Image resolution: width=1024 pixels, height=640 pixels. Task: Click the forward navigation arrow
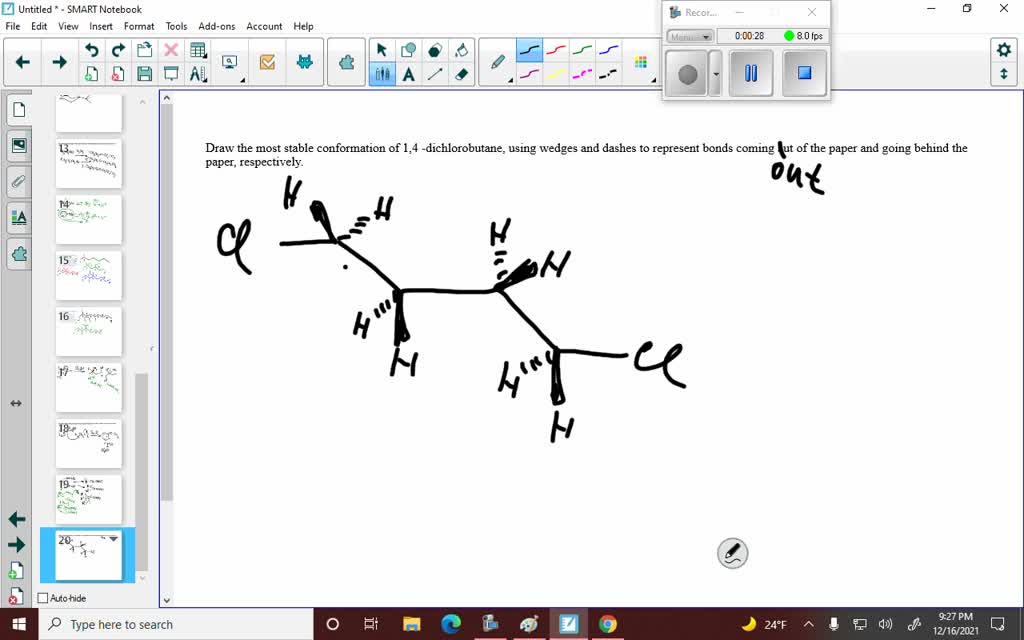(x=60, y=61)
